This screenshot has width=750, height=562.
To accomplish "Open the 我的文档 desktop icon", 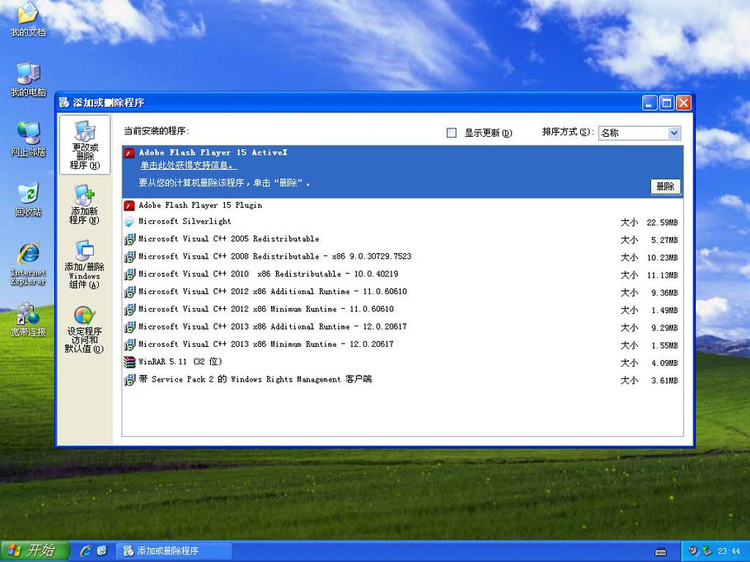I will [x=28, y=19].
